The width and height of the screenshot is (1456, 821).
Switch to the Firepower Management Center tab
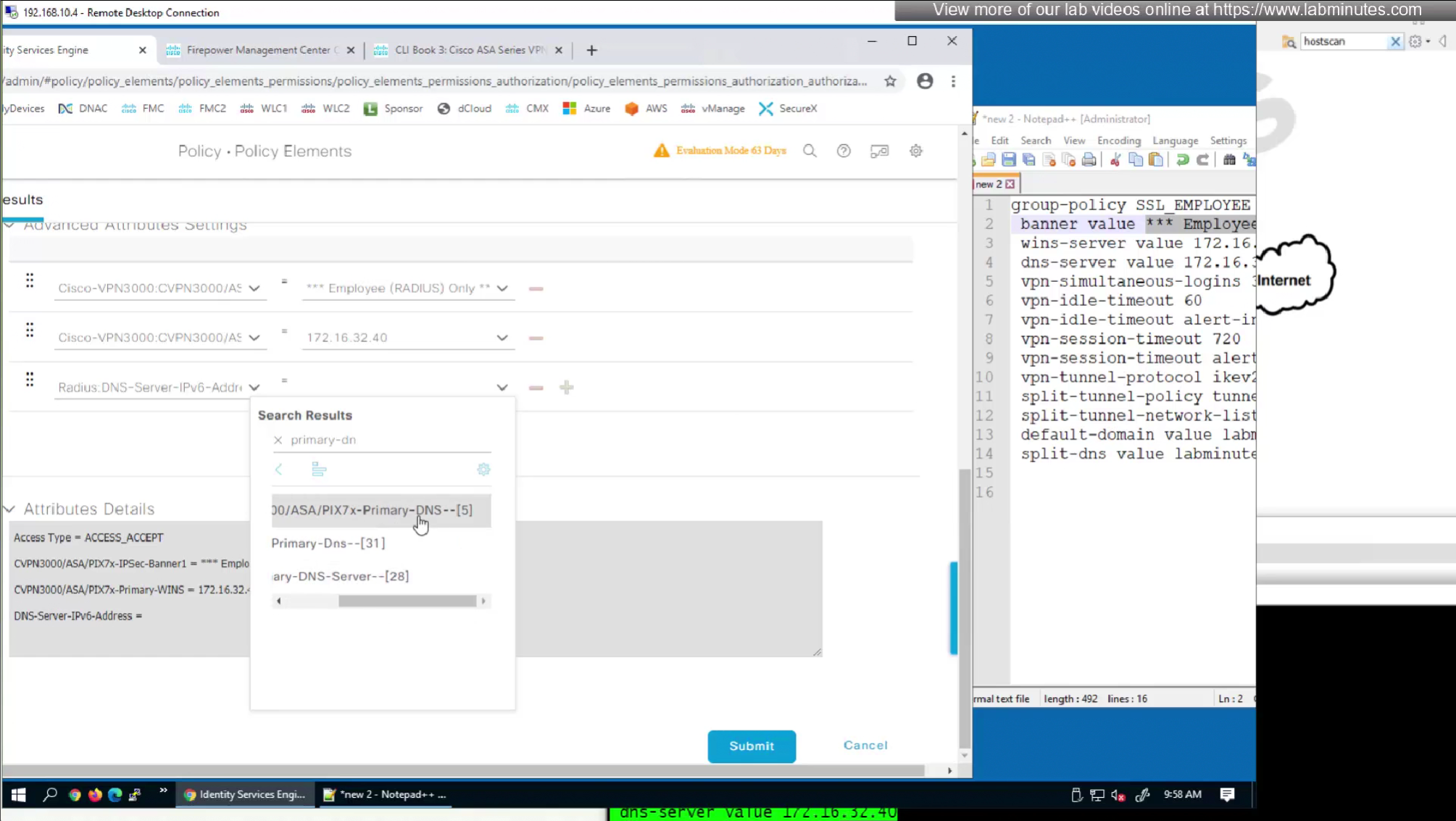[258, 50]
